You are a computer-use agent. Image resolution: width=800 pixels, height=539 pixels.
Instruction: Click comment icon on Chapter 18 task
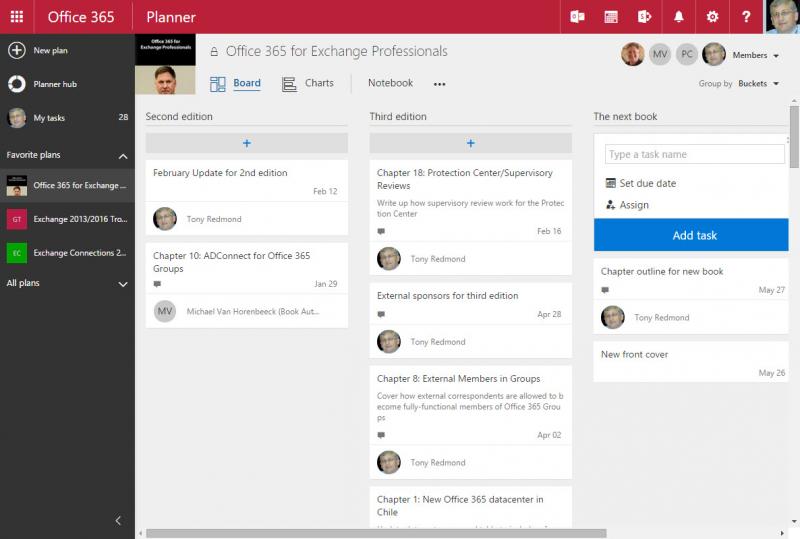click(381, 231)
